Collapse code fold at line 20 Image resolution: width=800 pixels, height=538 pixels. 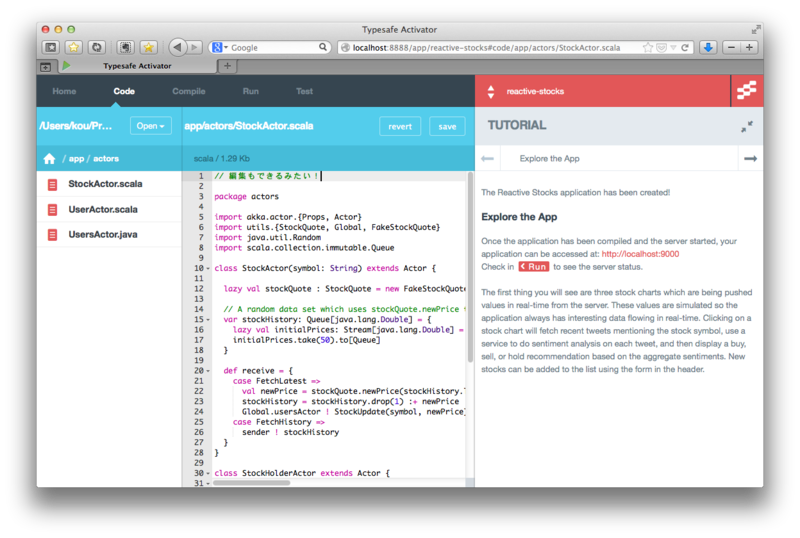tap(208, 371)
